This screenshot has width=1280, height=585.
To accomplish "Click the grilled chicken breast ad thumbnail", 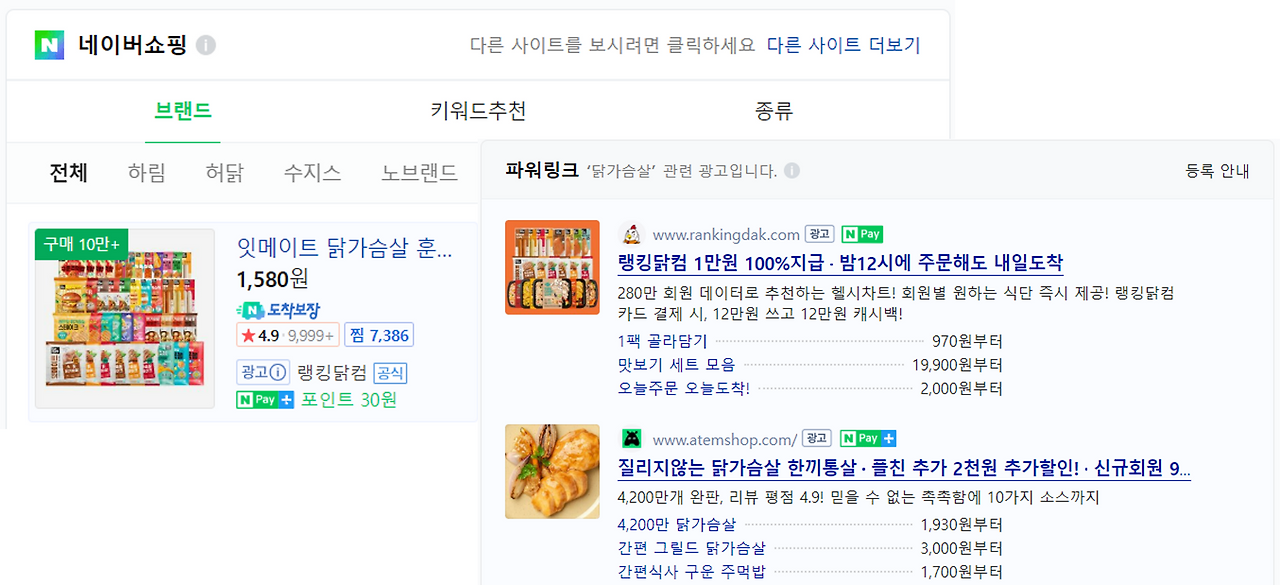I will coord(552,471).
